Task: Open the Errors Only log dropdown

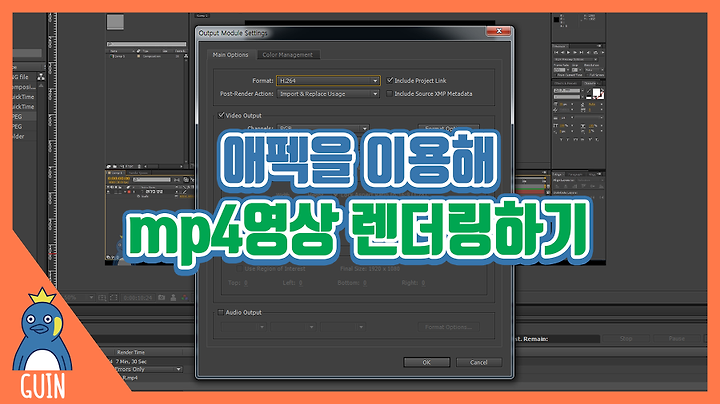Action: tap(147, 369)
